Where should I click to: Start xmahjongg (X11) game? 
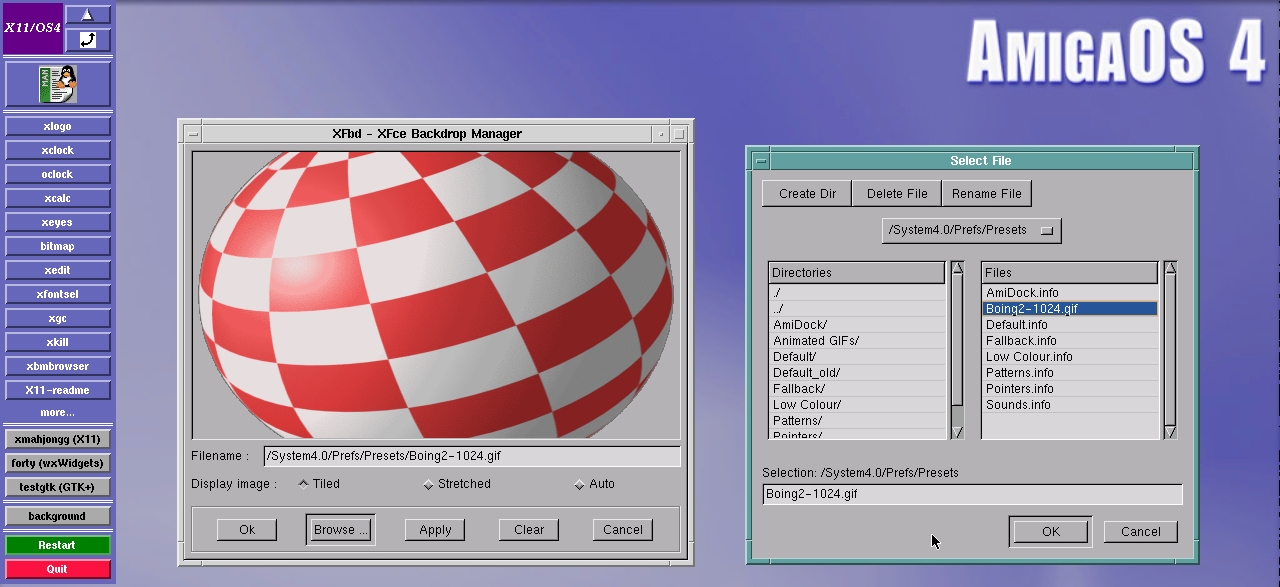click(x=57, y=440)
